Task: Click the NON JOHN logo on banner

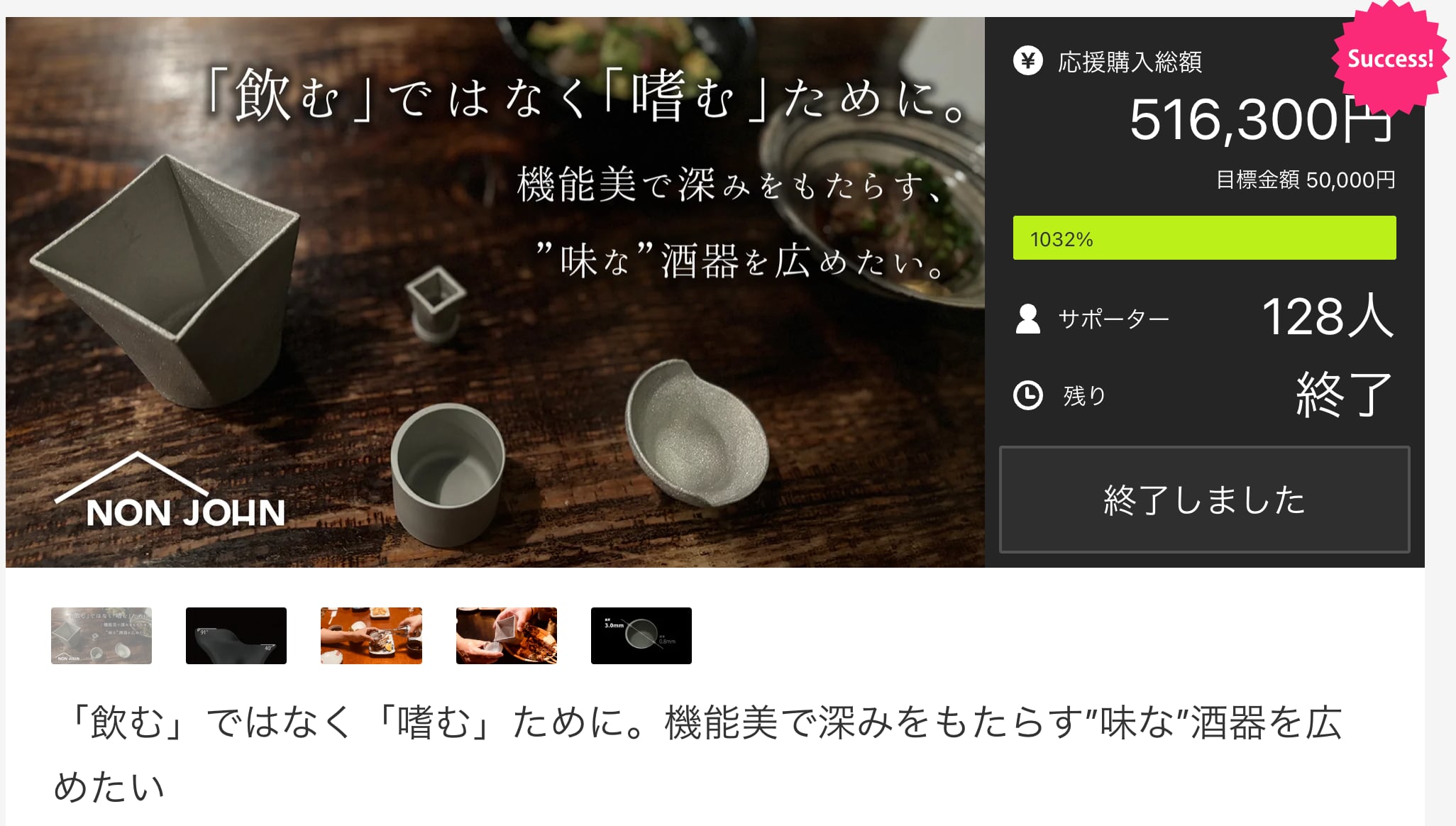Action: (x=170, y=491)
